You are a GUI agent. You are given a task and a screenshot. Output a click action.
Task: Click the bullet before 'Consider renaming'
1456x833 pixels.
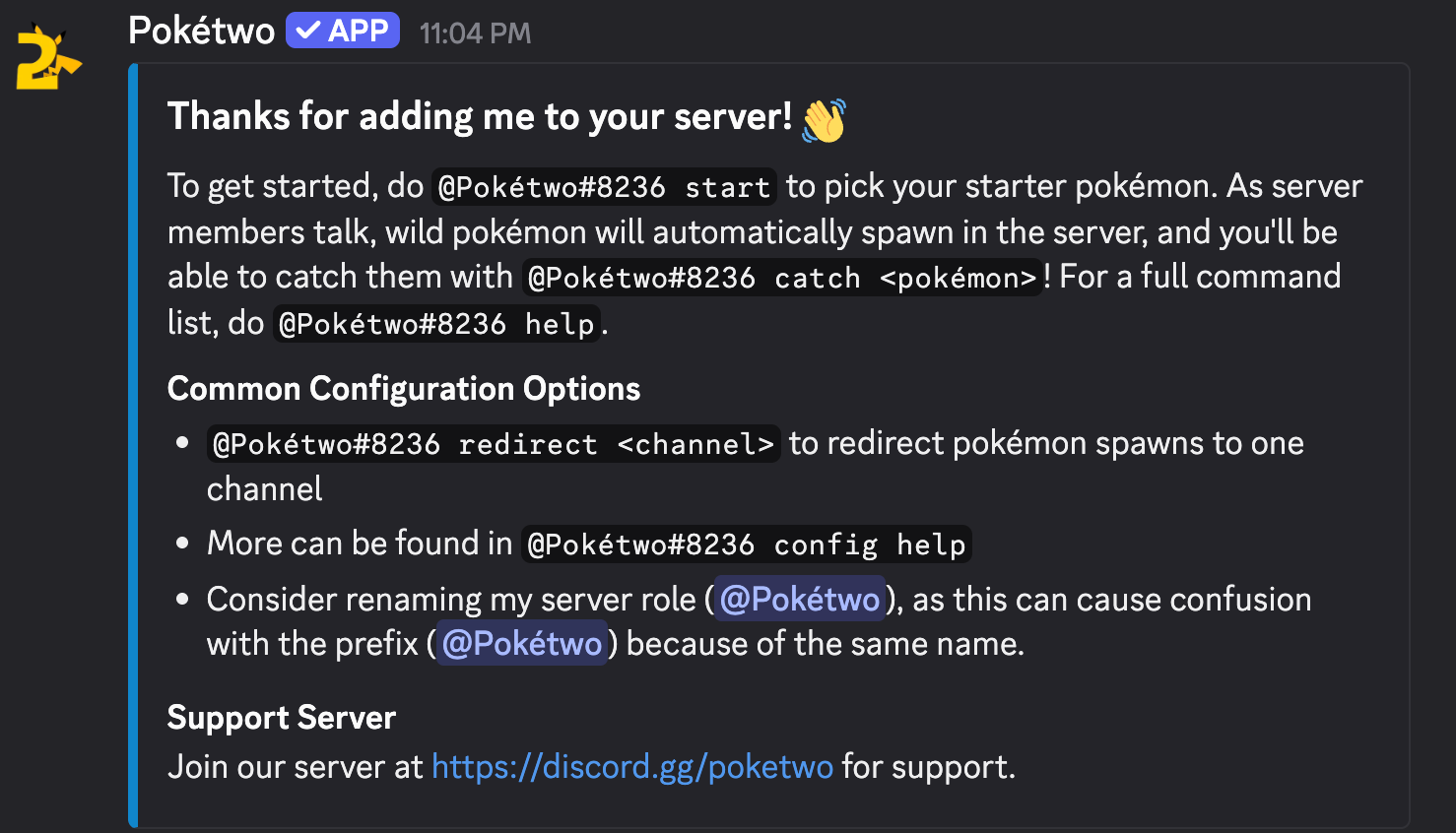(182, 599)
